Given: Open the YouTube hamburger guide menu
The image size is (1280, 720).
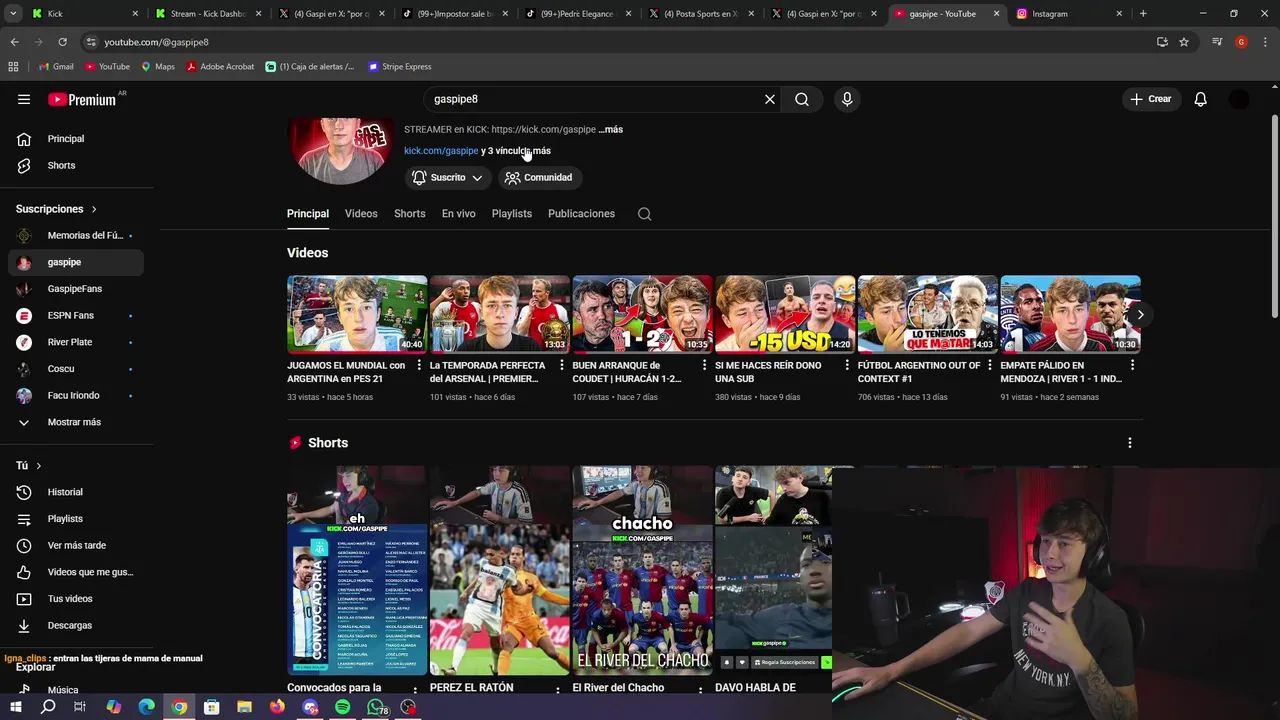Looking at the screenshot, I should [24, 99].
